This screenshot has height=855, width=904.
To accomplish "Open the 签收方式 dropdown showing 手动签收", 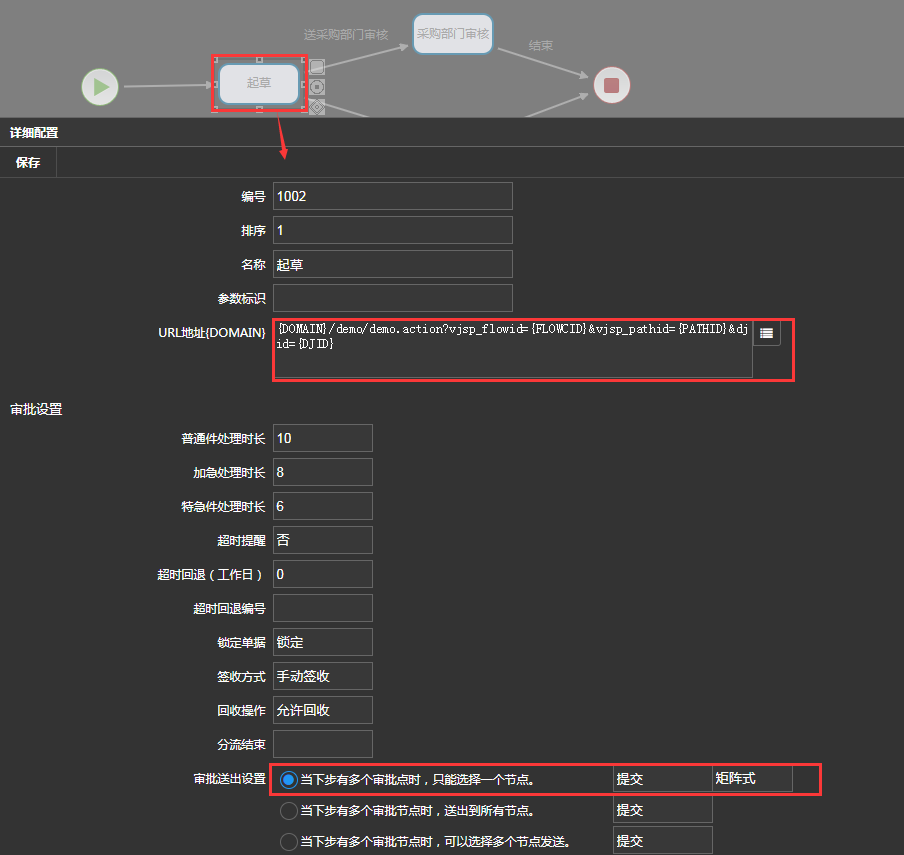I will click(322, 676).
